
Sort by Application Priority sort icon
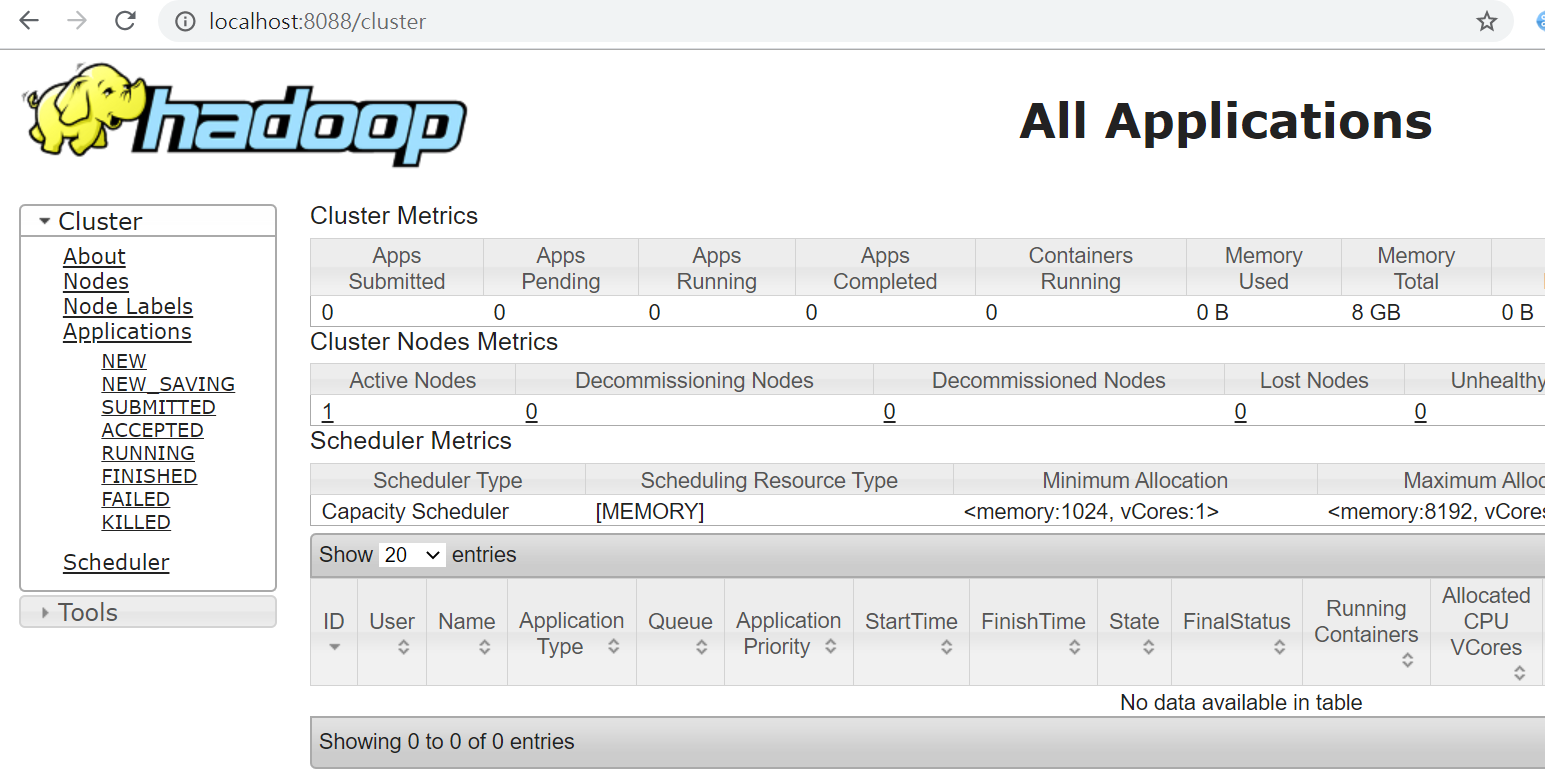tap(831, 647)
